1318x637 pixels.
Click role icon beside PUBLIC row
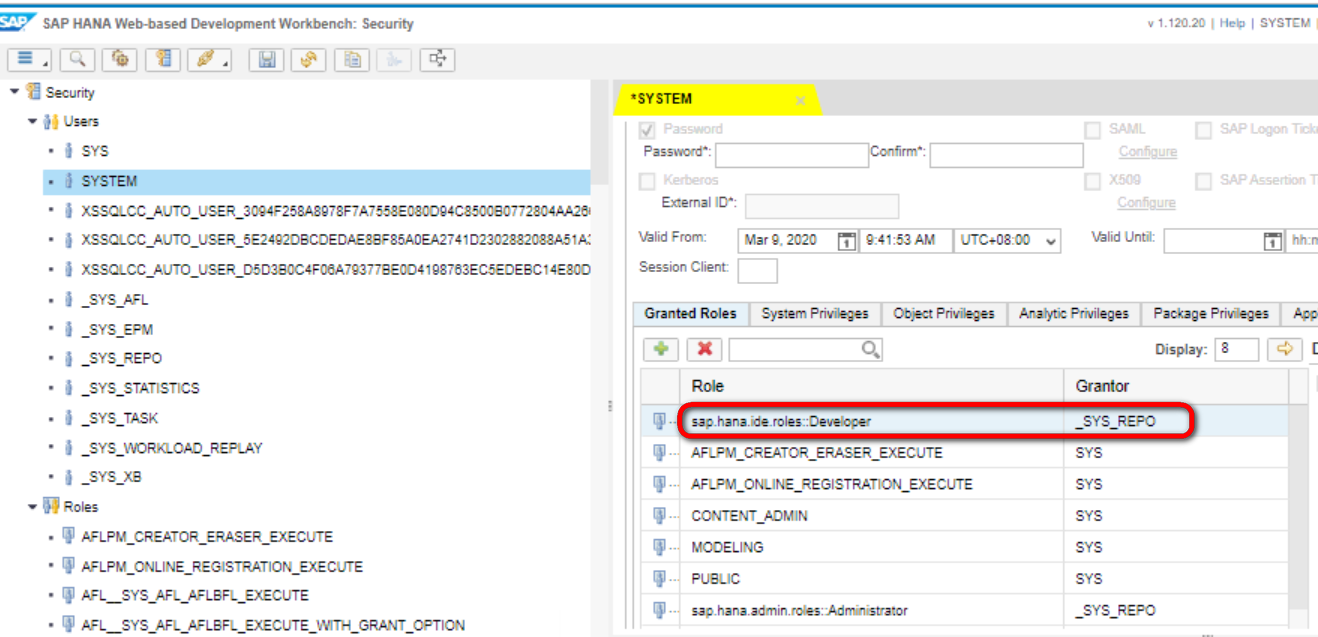coord(660,578)
